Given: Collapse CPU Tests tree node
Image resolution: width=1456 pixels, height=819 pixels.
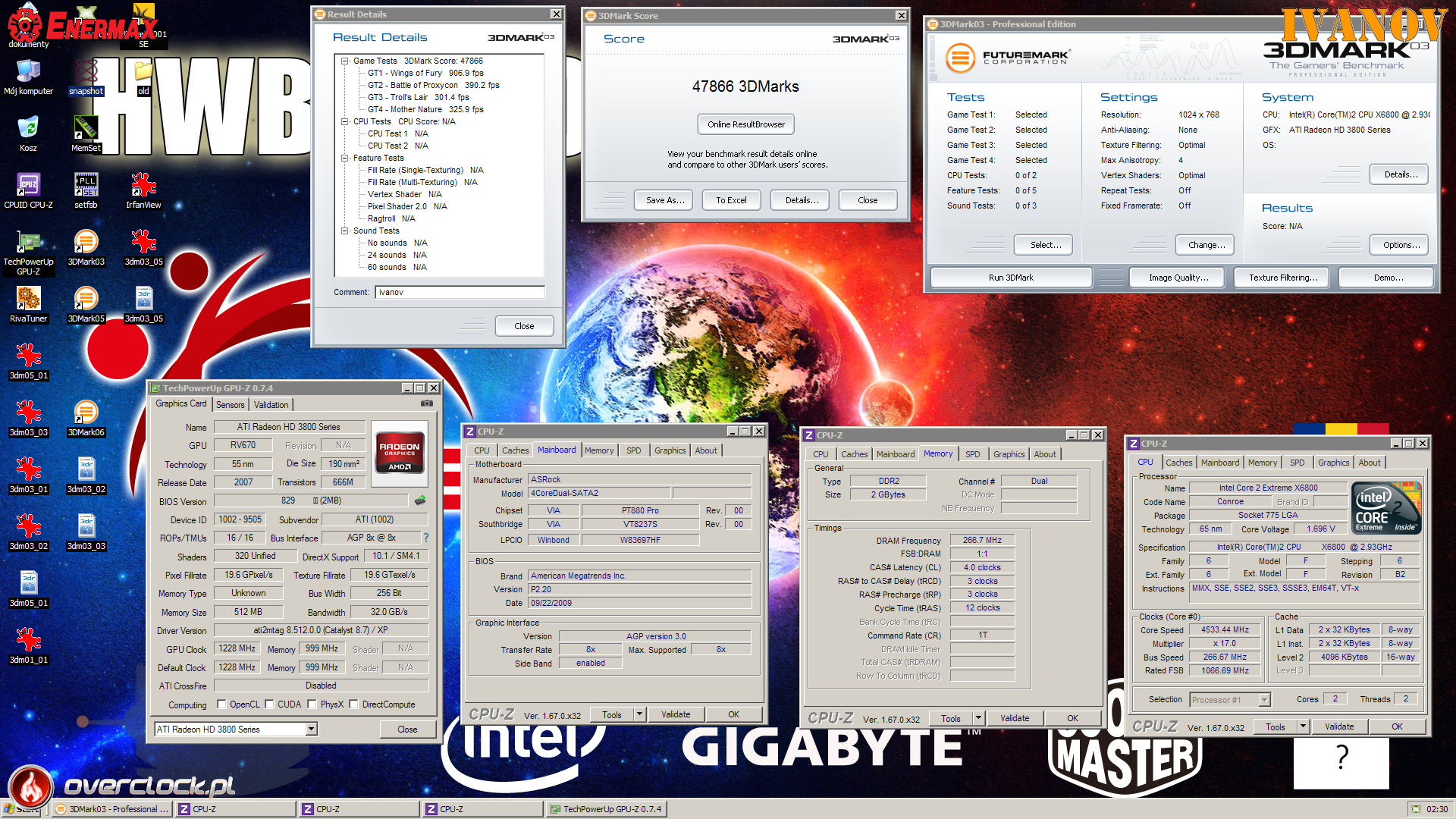Looking at the screenshot, I should tap(344, 121).
